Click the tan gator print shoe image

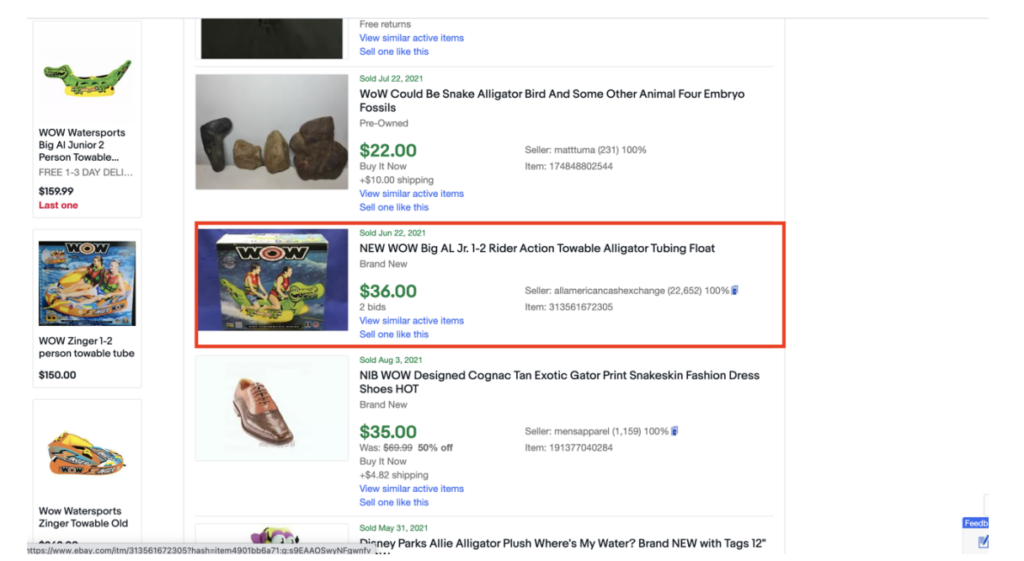point(272,409)
